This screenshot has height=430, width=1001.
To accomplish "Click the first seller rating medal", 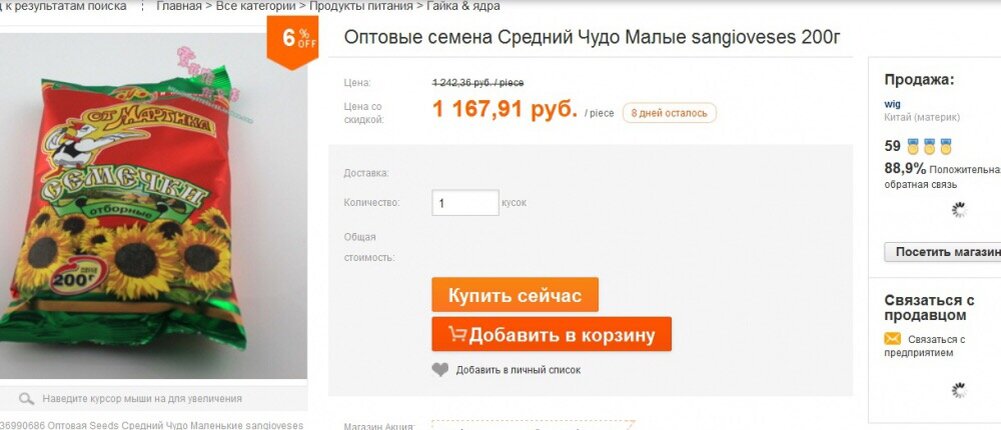I will (913, 147).
